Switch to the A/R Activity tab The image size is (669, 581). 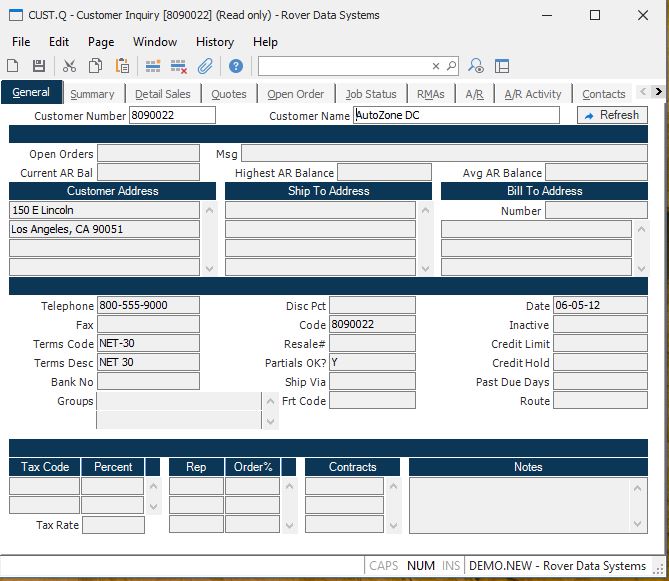[x=532, y=94]
